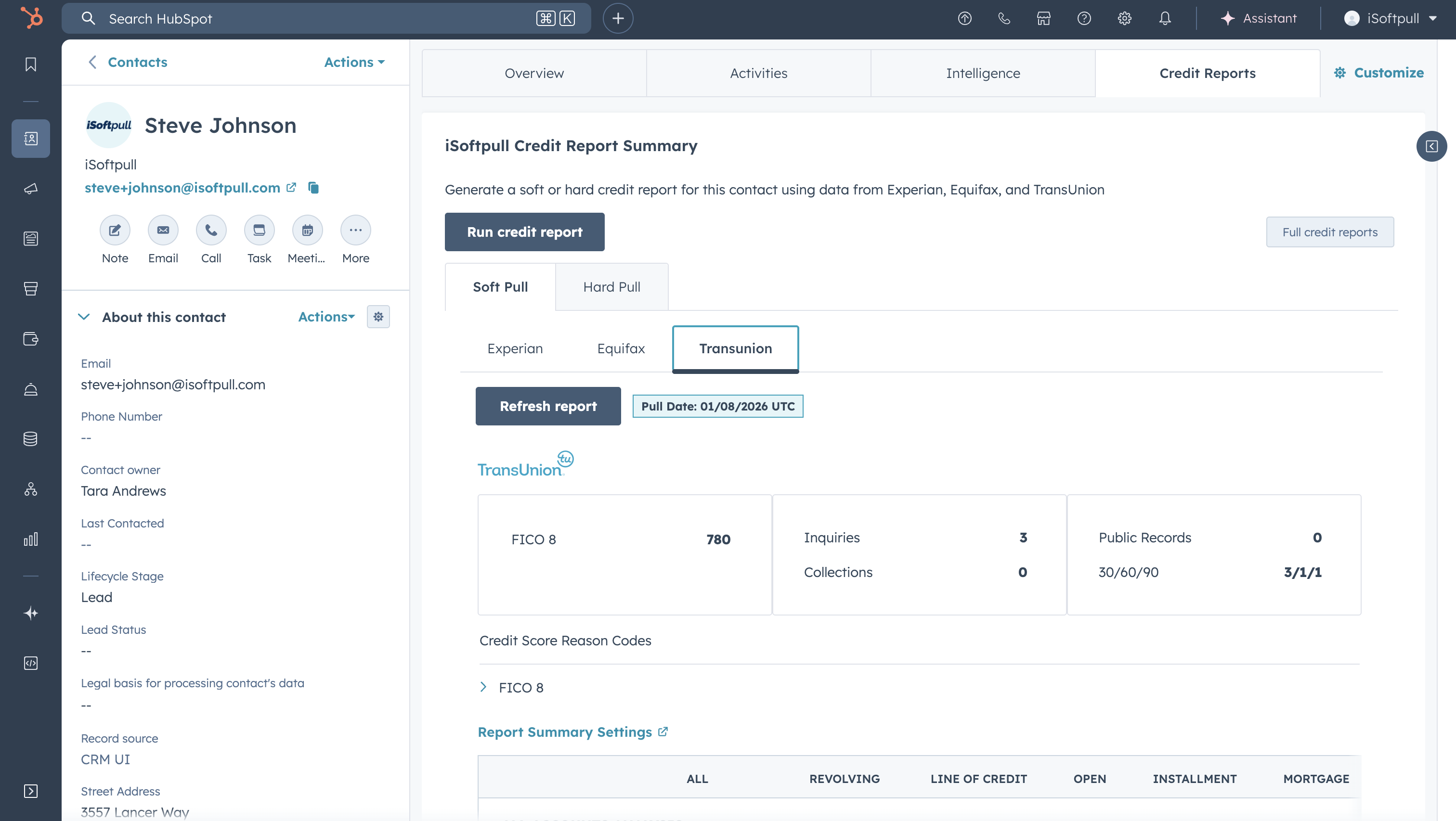Viewport: 1456px width, 821px height.
Task: Open the iSoftpull account menu
Action: click(x=1391, y=19)
